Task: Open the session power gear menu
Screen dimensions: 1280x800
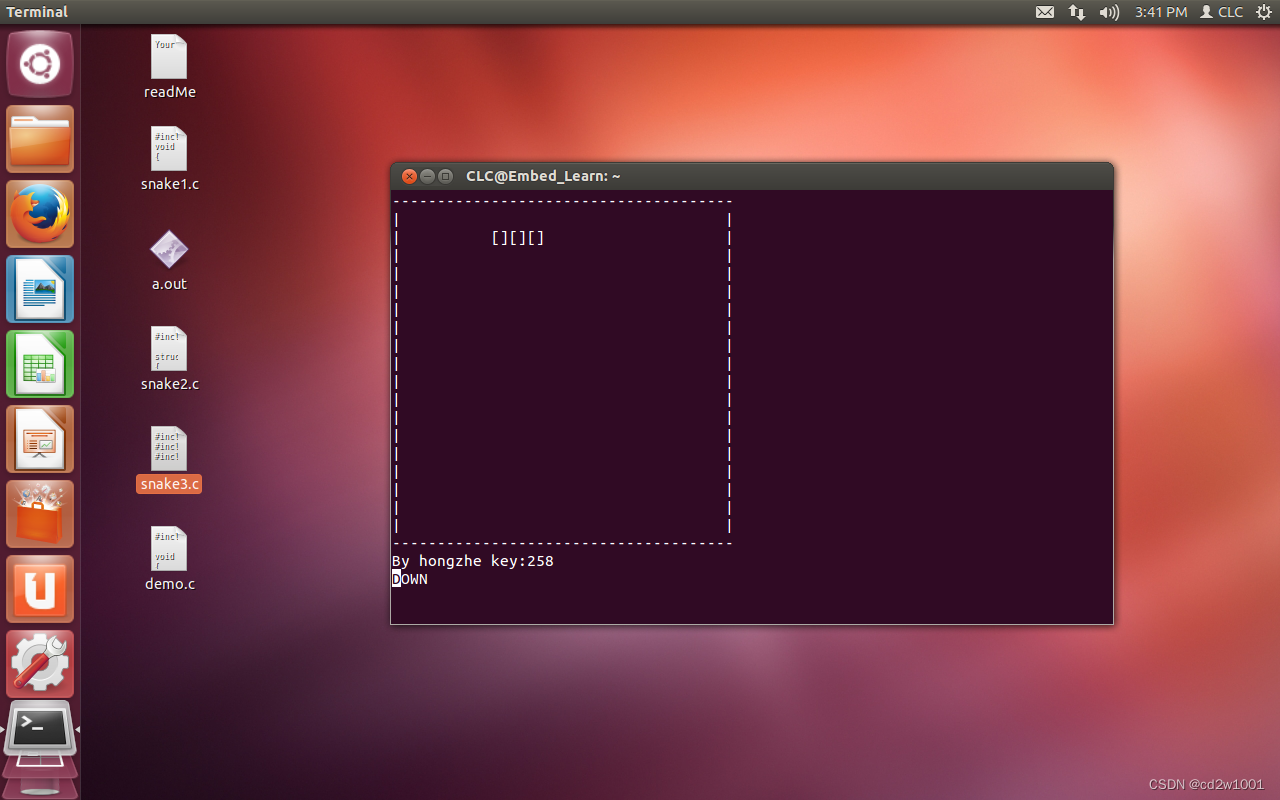Action: click(1263, 12)
